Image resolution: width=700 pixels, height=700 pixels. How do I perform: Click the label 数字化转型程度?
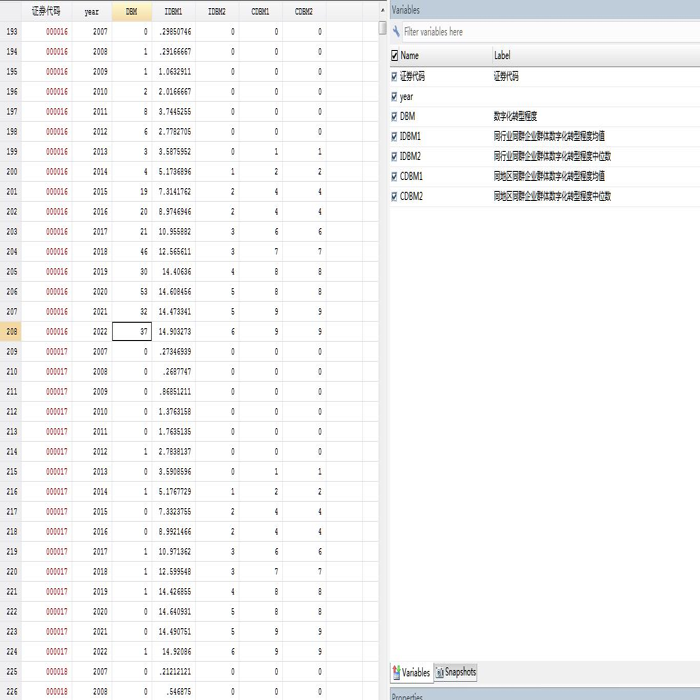click(515, 117)
